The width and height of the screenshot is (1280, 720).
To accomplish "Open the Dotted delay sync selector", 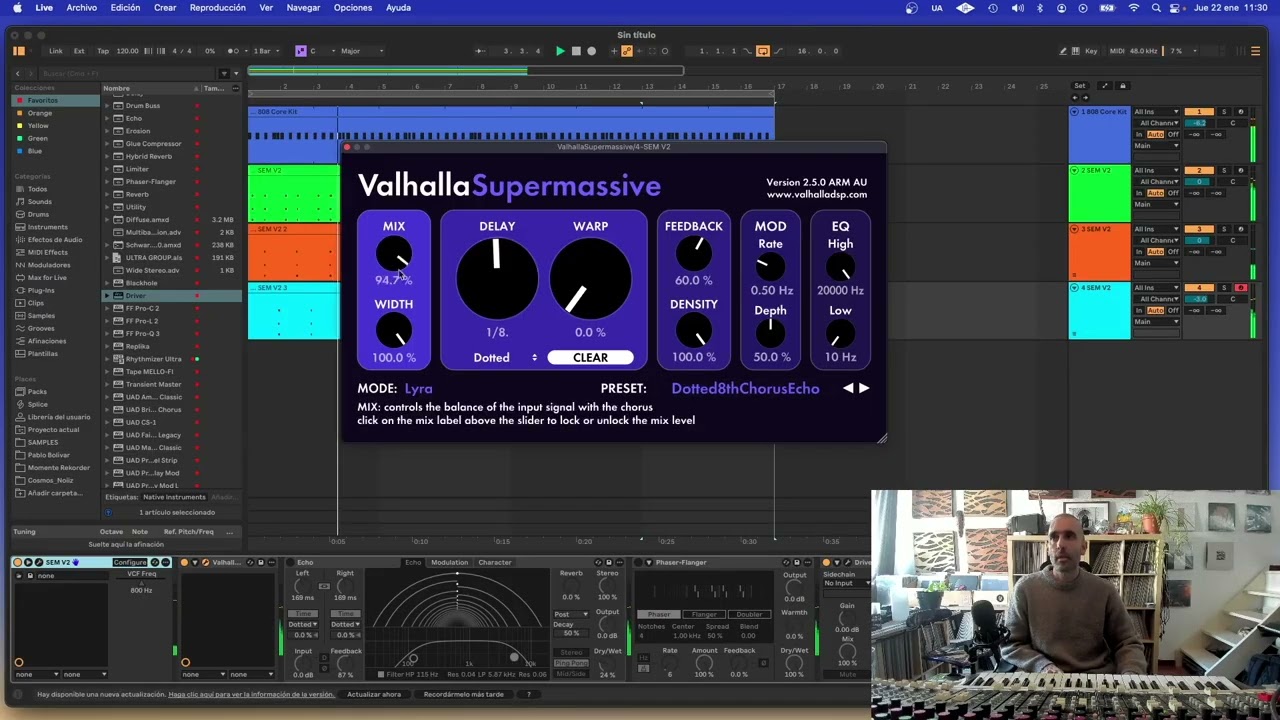I will pos(505,358).
